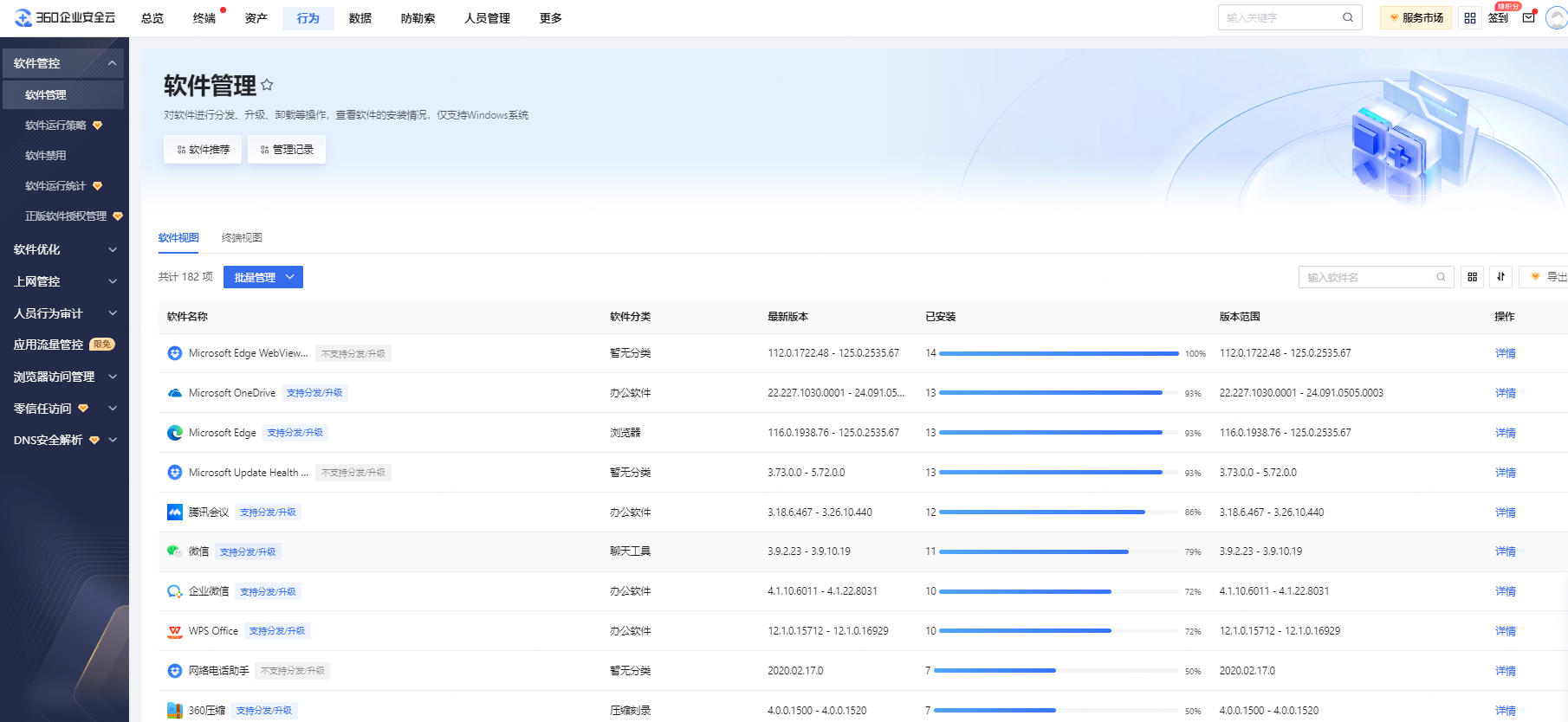Screen dimensions: 1568x722
Task: Open 详情 for 腾讯会议
Action: pyautogui.click(x=1506, y=512)
